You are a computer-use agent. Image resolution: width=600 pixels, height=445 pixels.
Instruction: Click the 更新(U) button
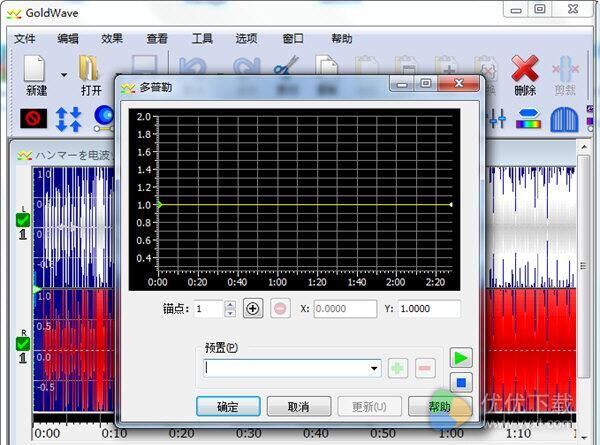369,406
